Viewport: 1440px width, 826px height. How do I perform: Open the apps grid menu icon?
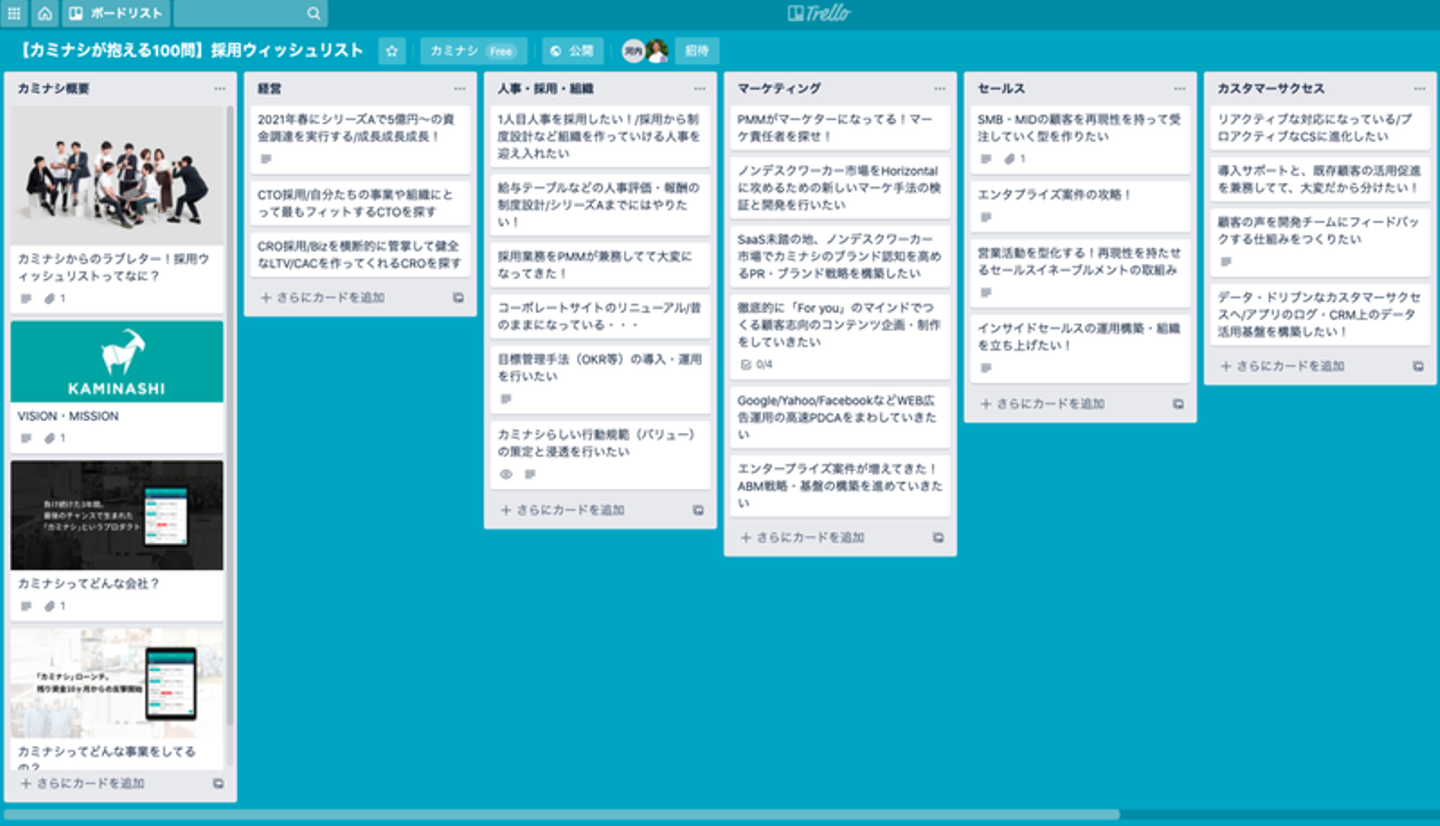[14, 14]
